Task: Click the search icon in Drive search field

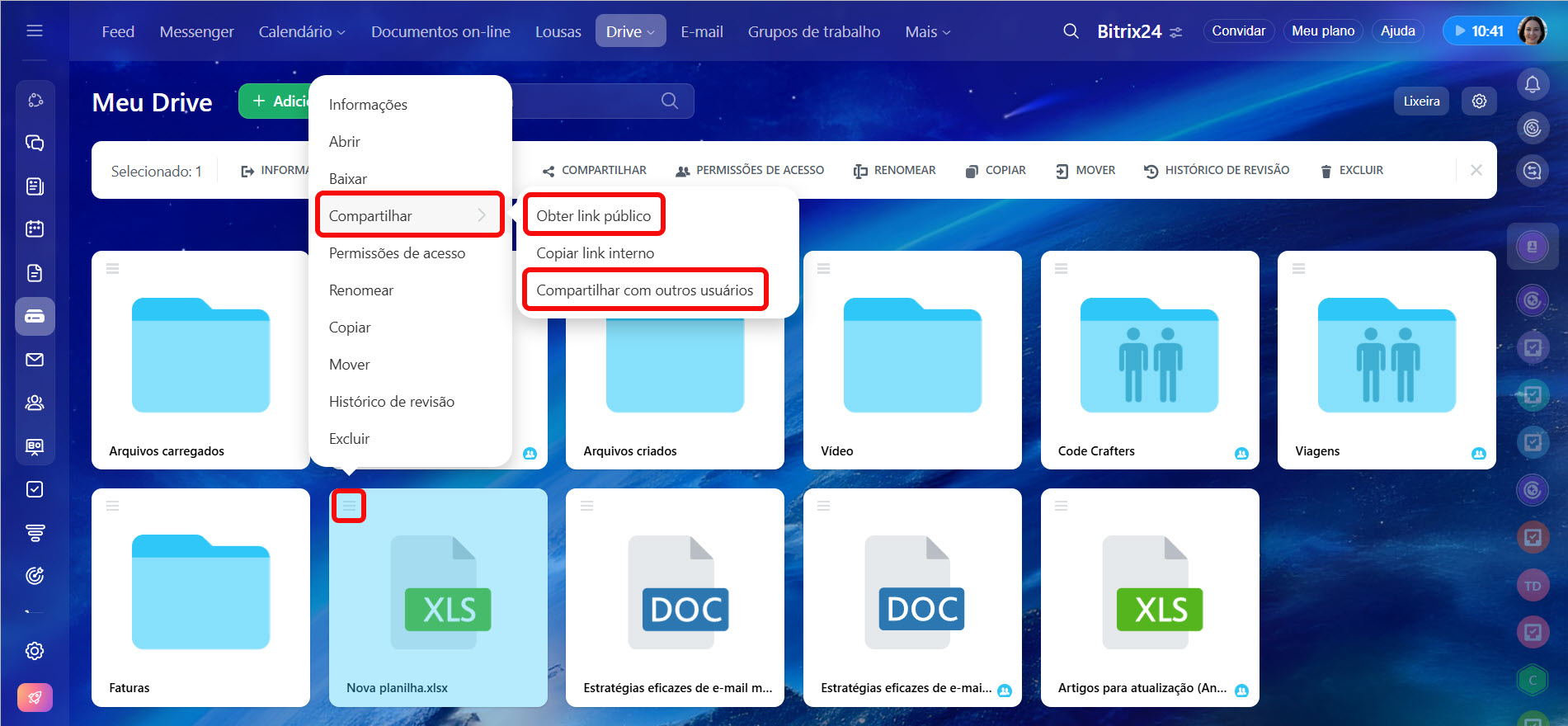Action: tap(669, 101)
